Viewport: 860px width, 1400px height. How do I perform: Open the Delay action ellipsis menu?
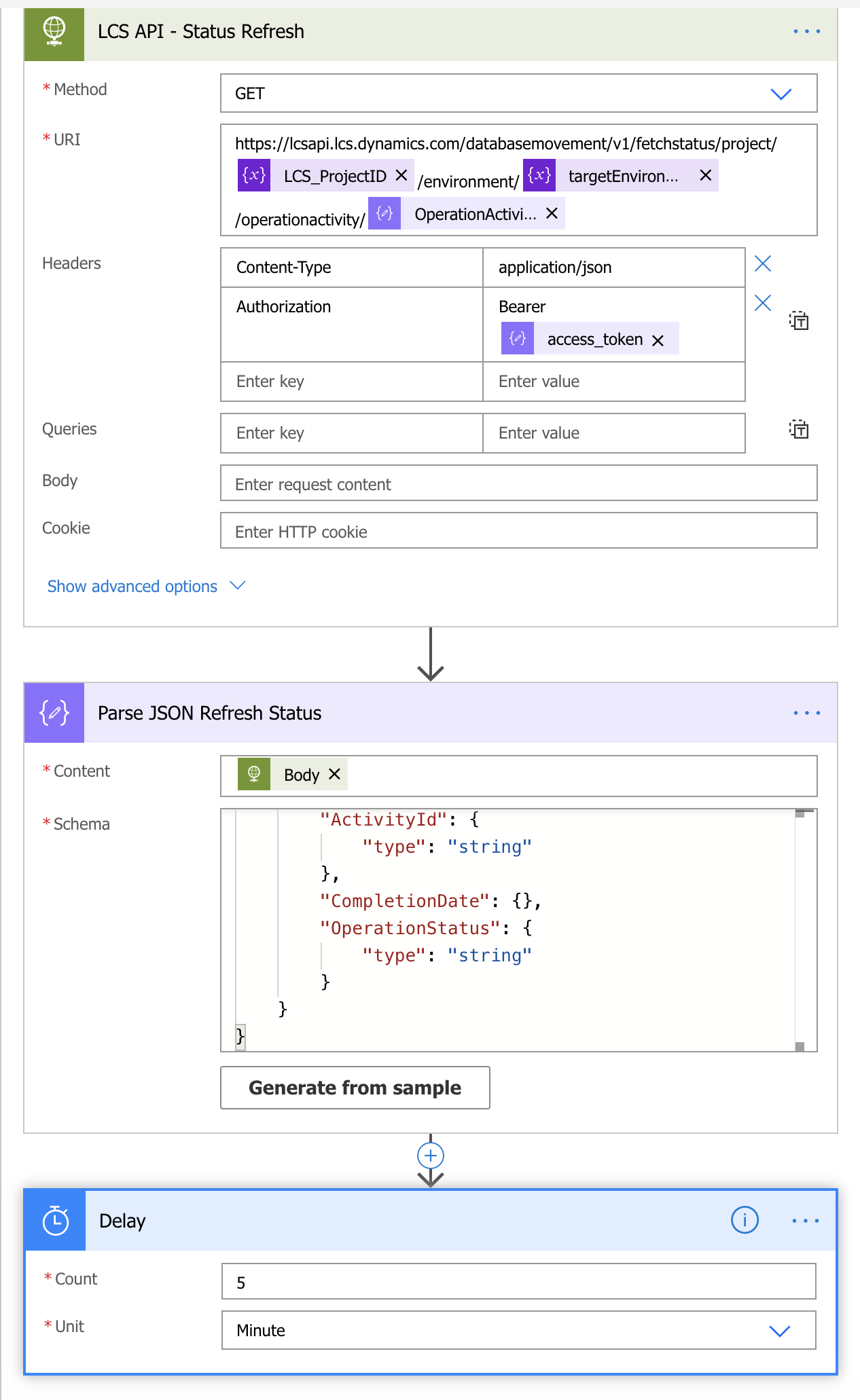pos(805,1221)
